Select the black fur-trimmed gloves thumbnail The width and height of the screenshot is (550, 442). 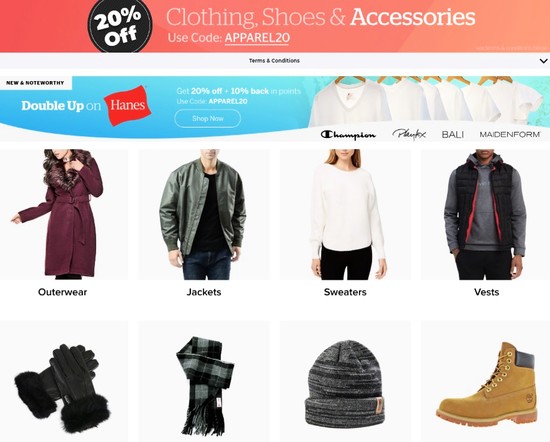(64, 381)
